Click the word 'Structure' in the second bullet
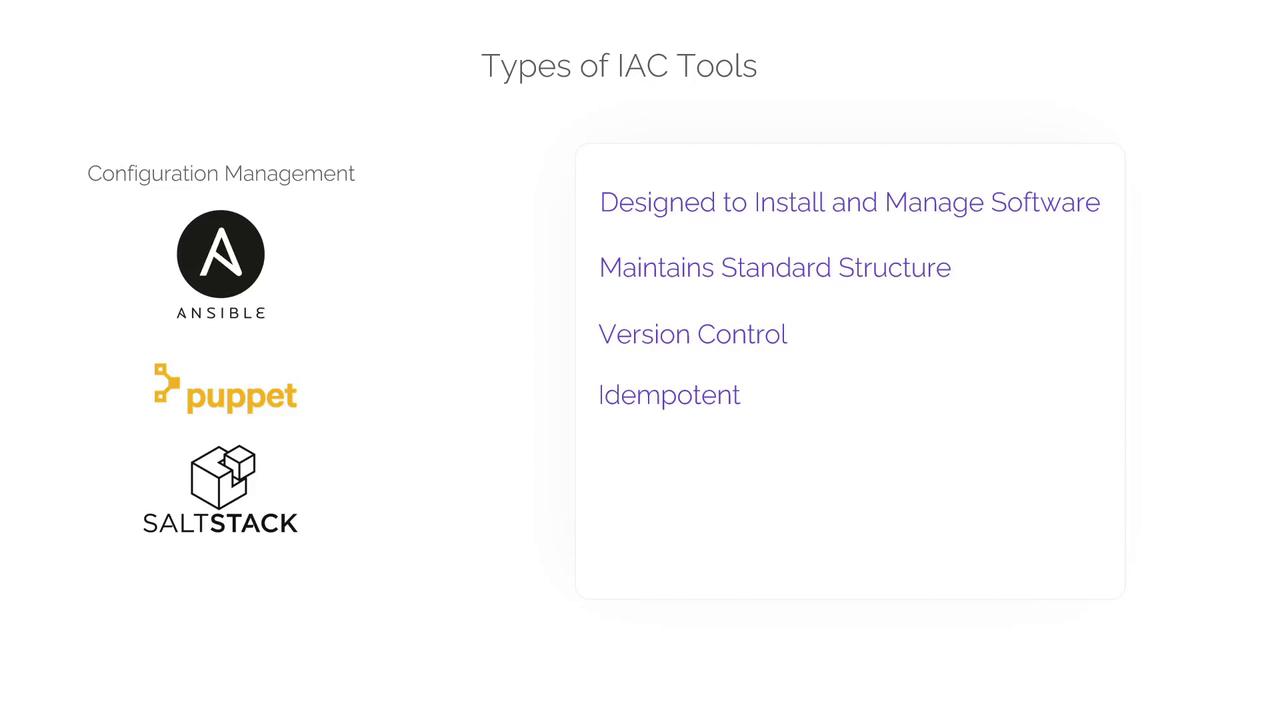 (x=894, y=268)
